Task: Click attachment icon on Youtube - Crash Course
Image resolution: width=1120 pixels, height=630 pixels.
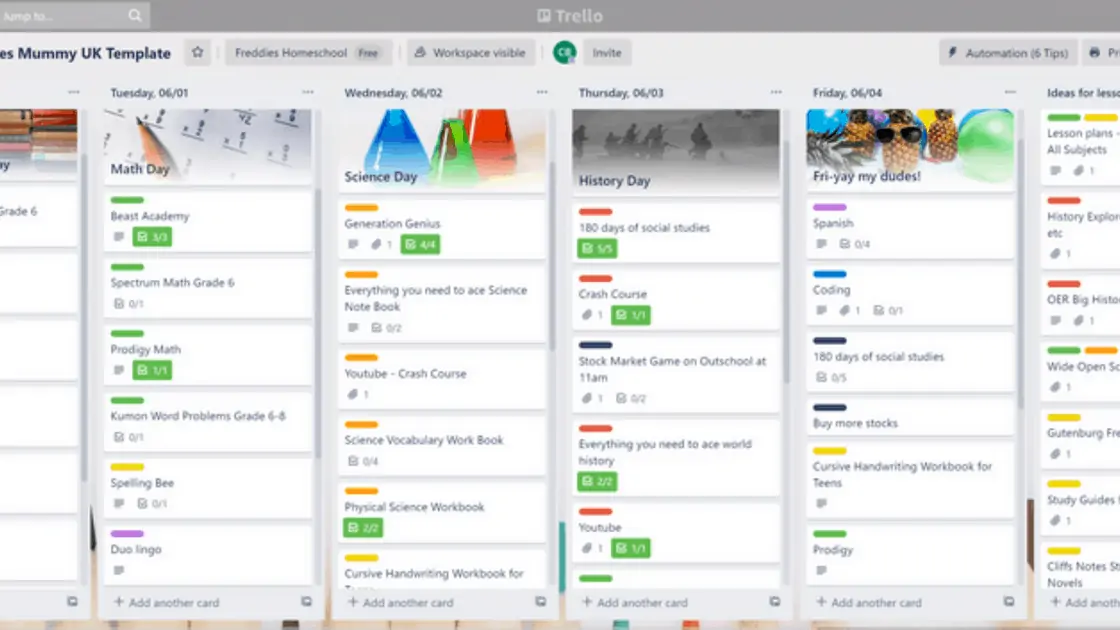Action: [353, 394]
